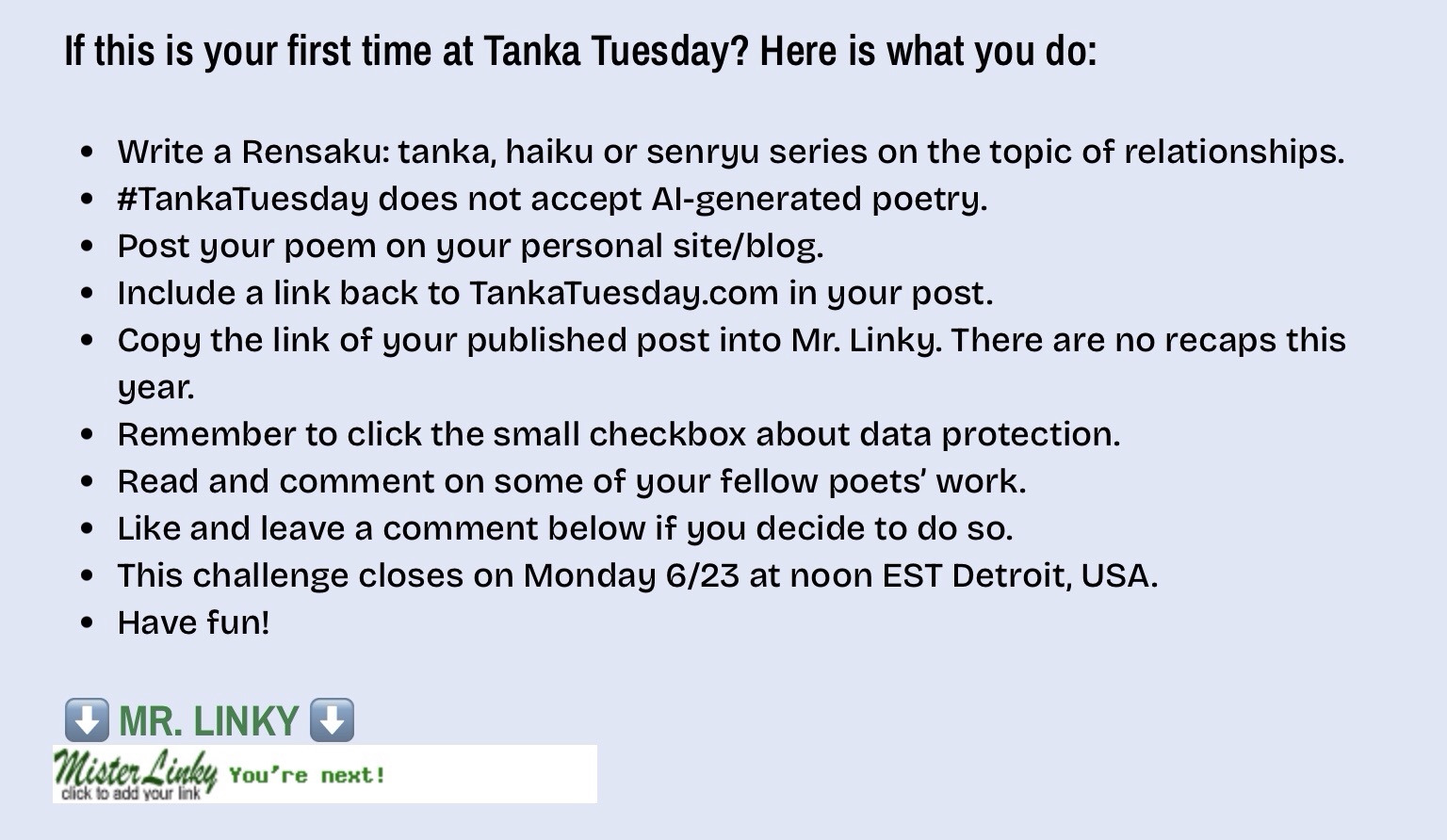Click the left down-arrow emoji beside MR. LINKY
Image resolution: width=1447 pixels, height=840 pixels.
pos(87,720)
